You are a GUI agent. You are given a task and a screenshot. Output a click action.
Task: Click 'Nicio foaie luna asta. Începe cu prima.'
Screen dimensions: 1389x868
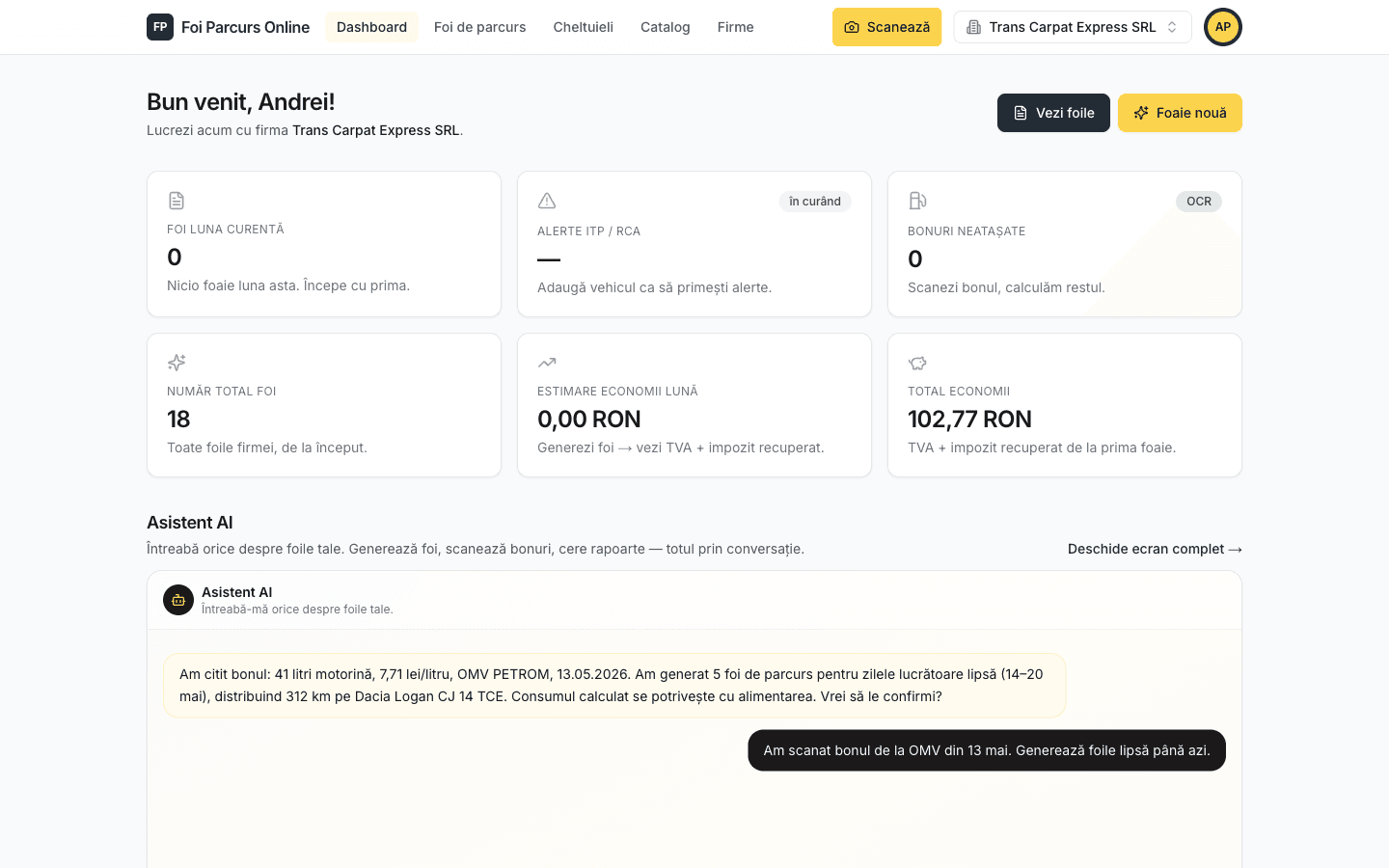288,285
